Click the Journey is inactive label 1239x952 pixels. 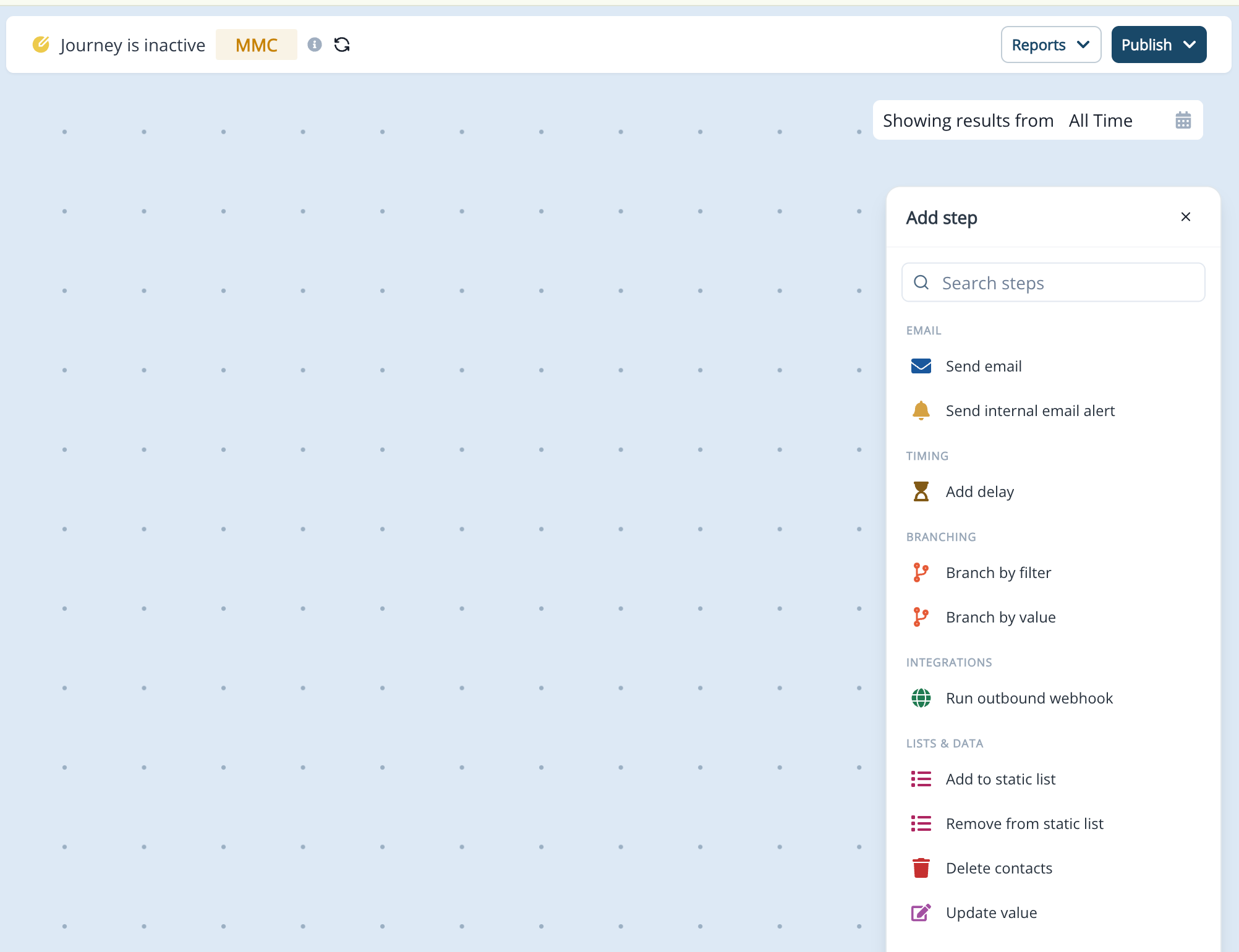click(132, 45)
